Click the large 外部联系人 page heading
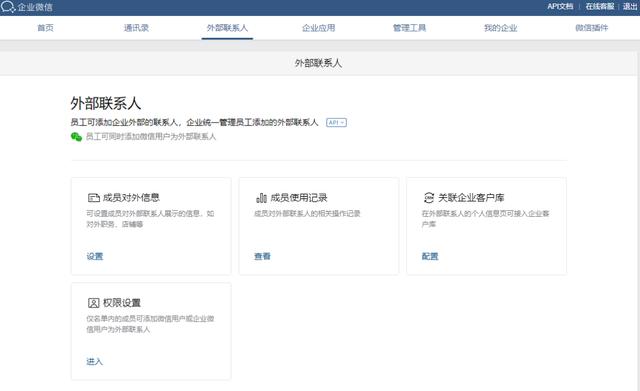Image resolution: width=640 pixels, height=391 pixels. click(106, 103)
